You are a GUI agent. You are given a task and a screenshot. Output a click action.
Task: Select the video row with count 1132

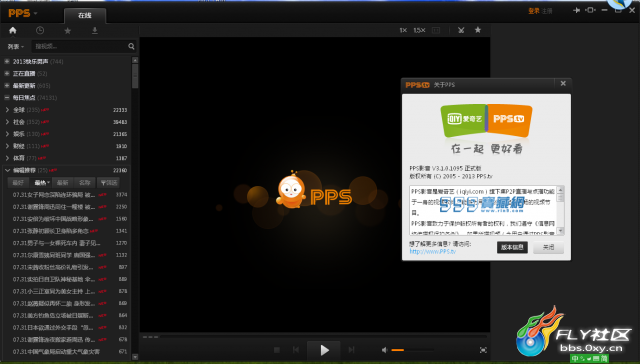(67, 255)
